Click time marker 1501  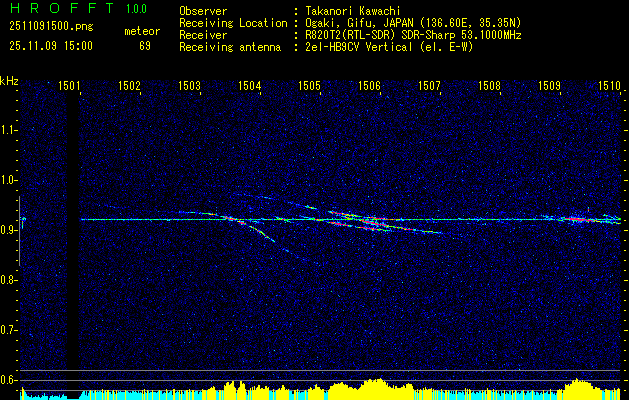(x=69, y=85)
